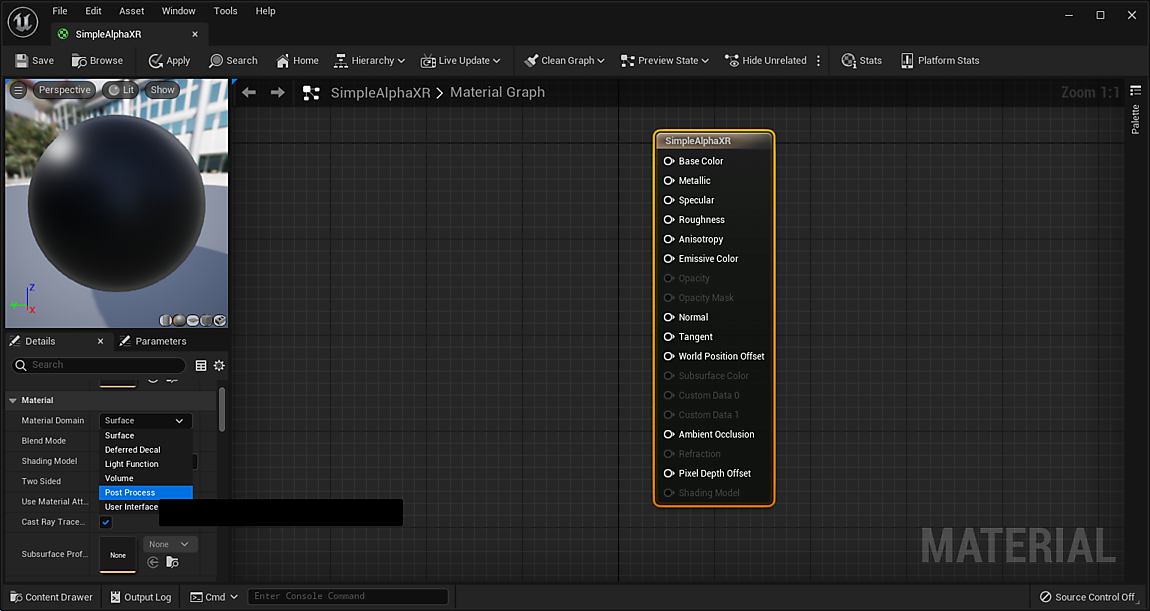Save the SimpleAlphaXR material
1150x611 pixels.
click(x=33, y=60)
